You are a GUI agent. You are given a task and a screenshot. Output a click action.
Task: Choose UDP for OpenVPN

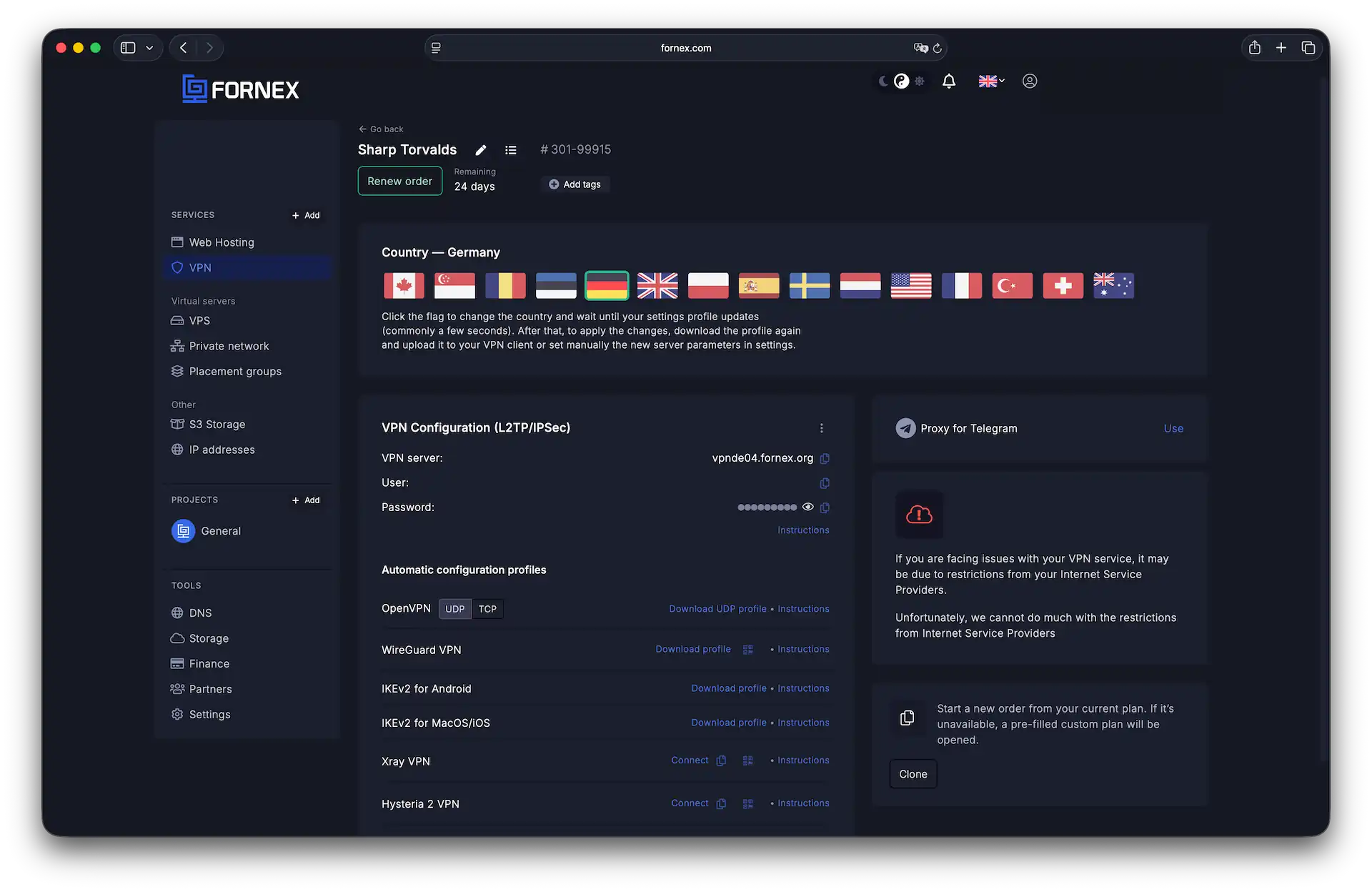coord(455,609)
